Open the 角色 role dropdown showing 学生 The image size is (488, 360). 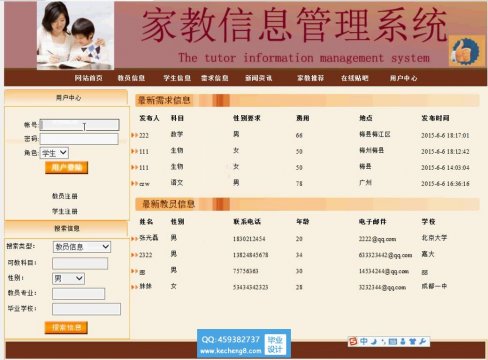tap(54, 153)
